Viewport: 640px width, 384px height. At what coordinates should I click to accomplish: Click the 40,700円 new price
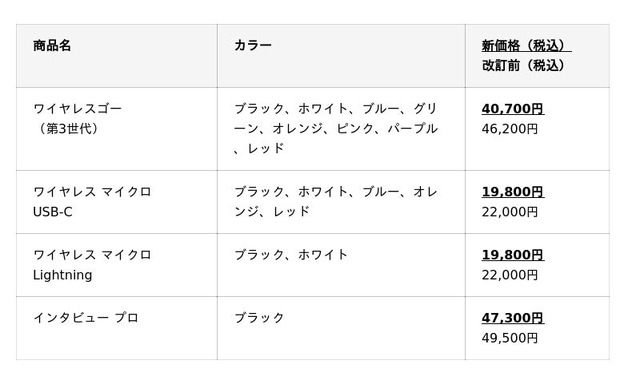[513, 109]
